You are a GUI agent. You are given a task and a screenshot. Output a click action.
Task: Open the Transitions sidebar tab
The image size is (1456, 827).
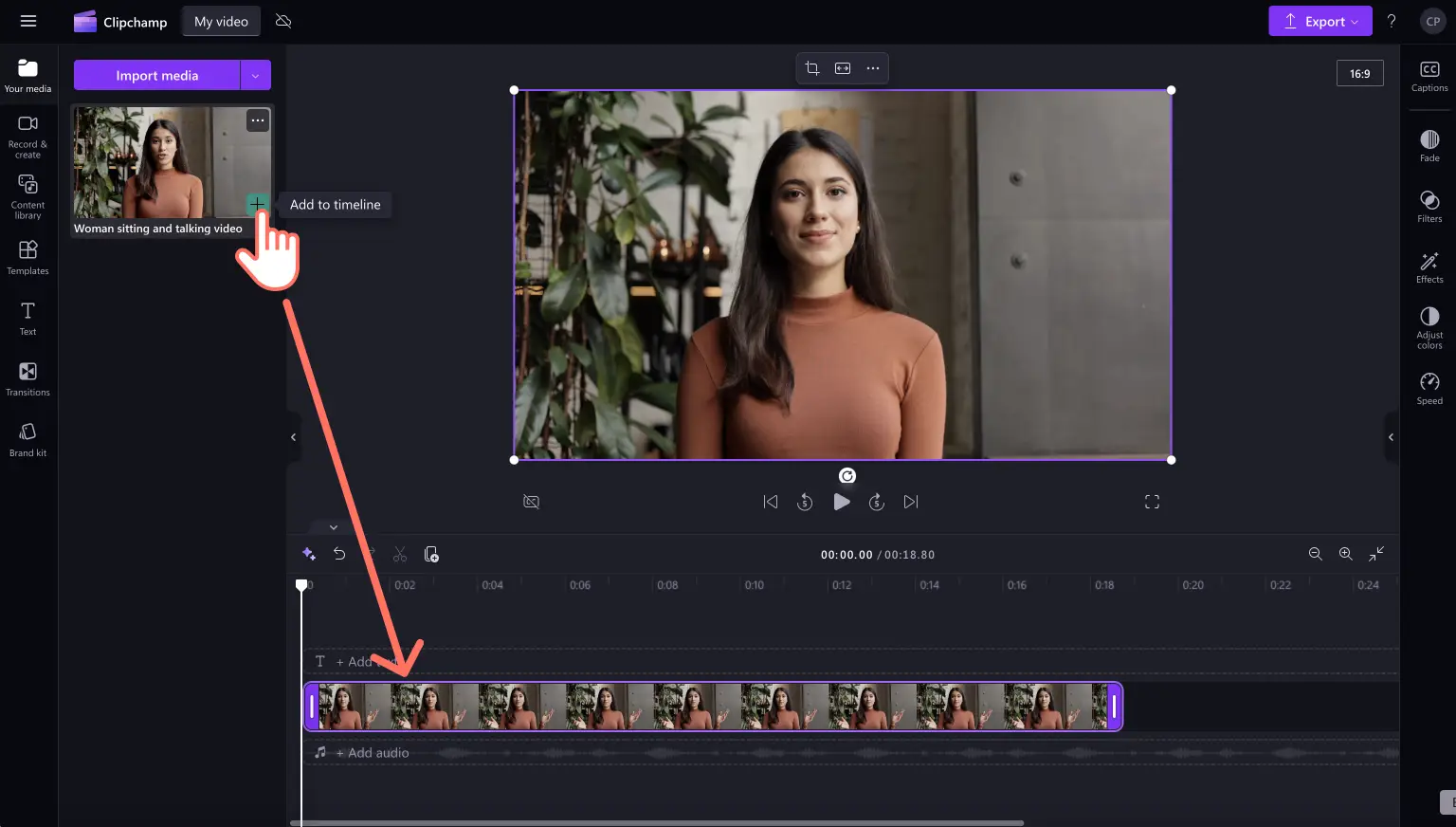[28, 379]
